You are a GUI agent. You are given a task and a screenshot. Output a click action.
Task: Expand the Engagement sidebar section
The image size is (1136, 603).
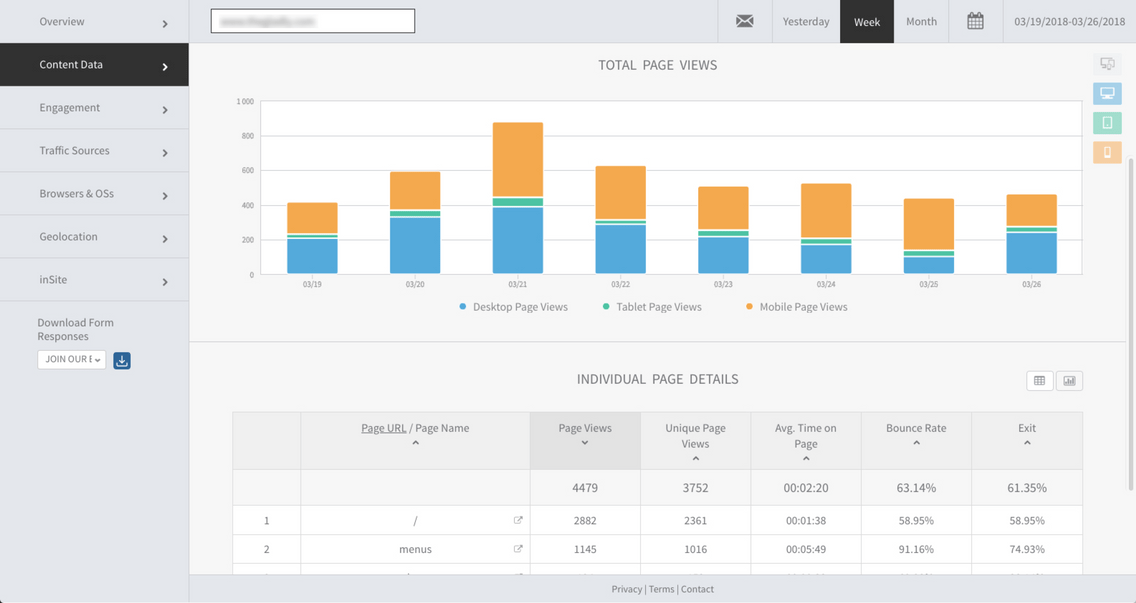(94, 108)
